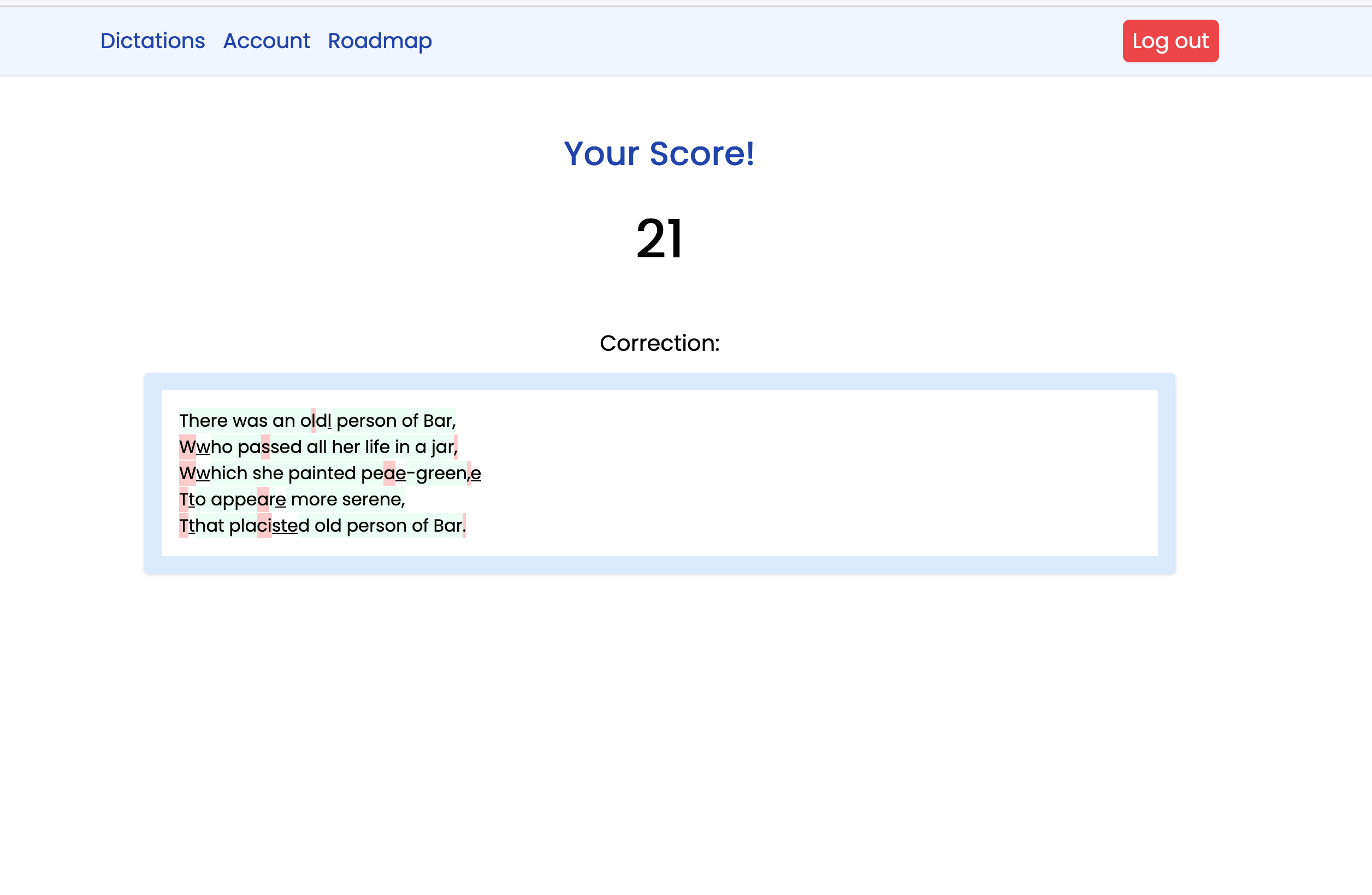Screen dimensions: 1372x895
Task: Click the word 'passed' in correction text
Action: tap(269, 447)
